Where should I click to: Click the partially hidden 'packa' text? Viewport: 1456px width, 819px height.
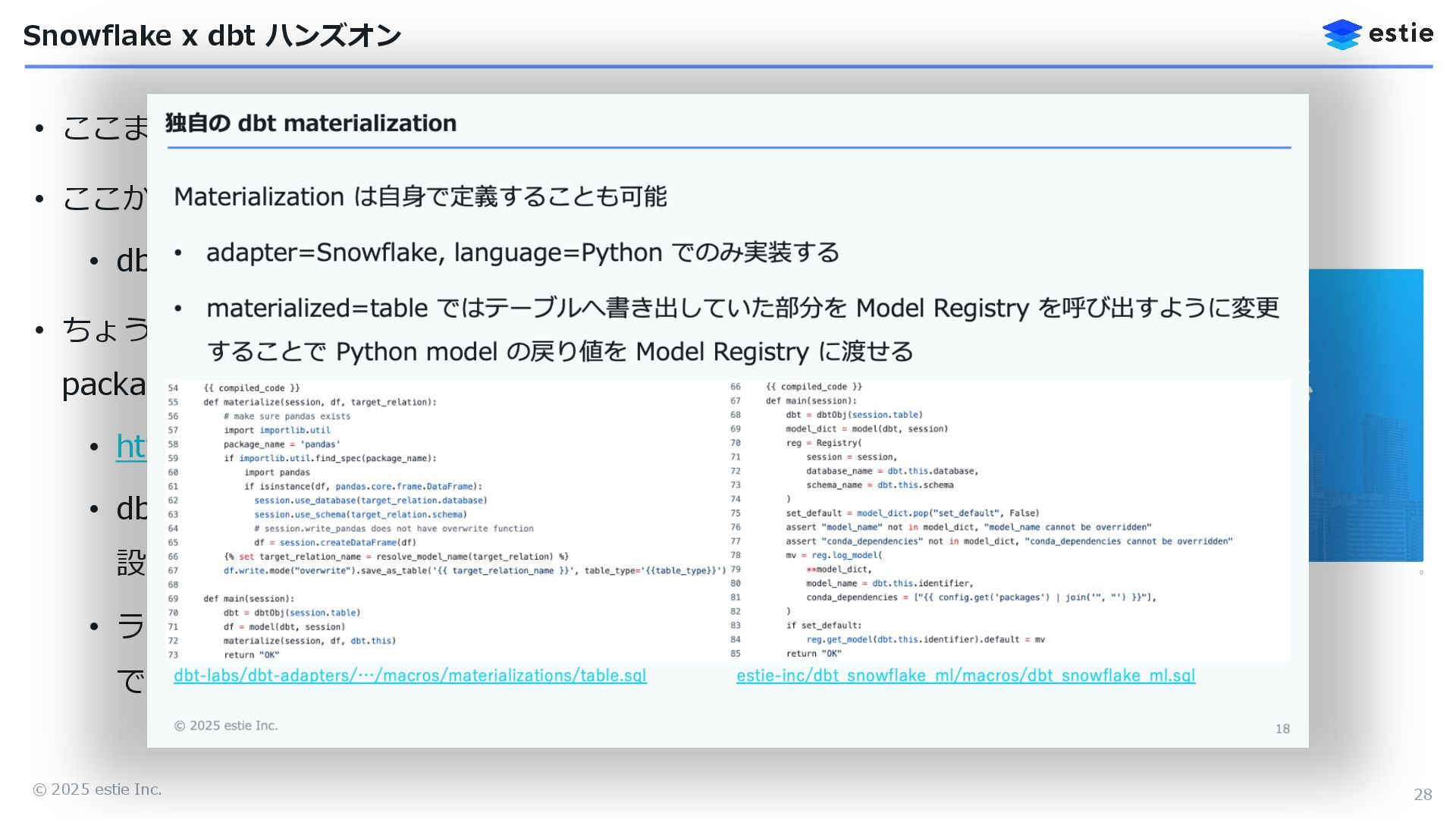click(103, 385)
